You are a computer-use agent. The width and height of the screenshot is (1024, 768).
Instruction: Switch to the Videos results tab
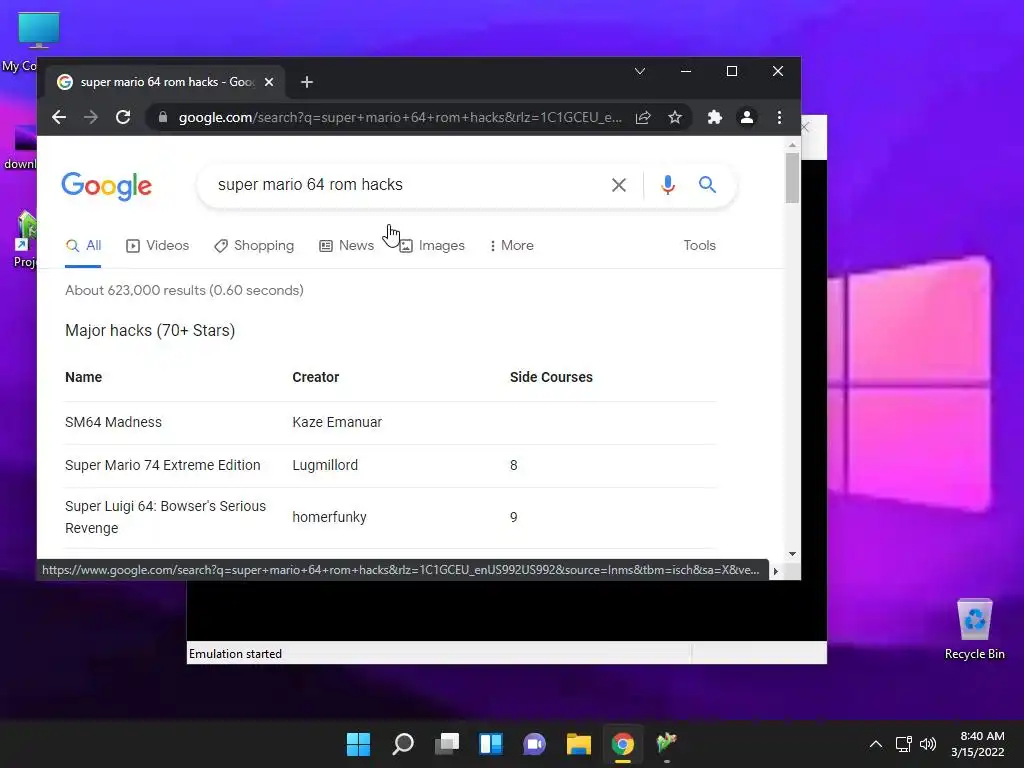point(157,246)
